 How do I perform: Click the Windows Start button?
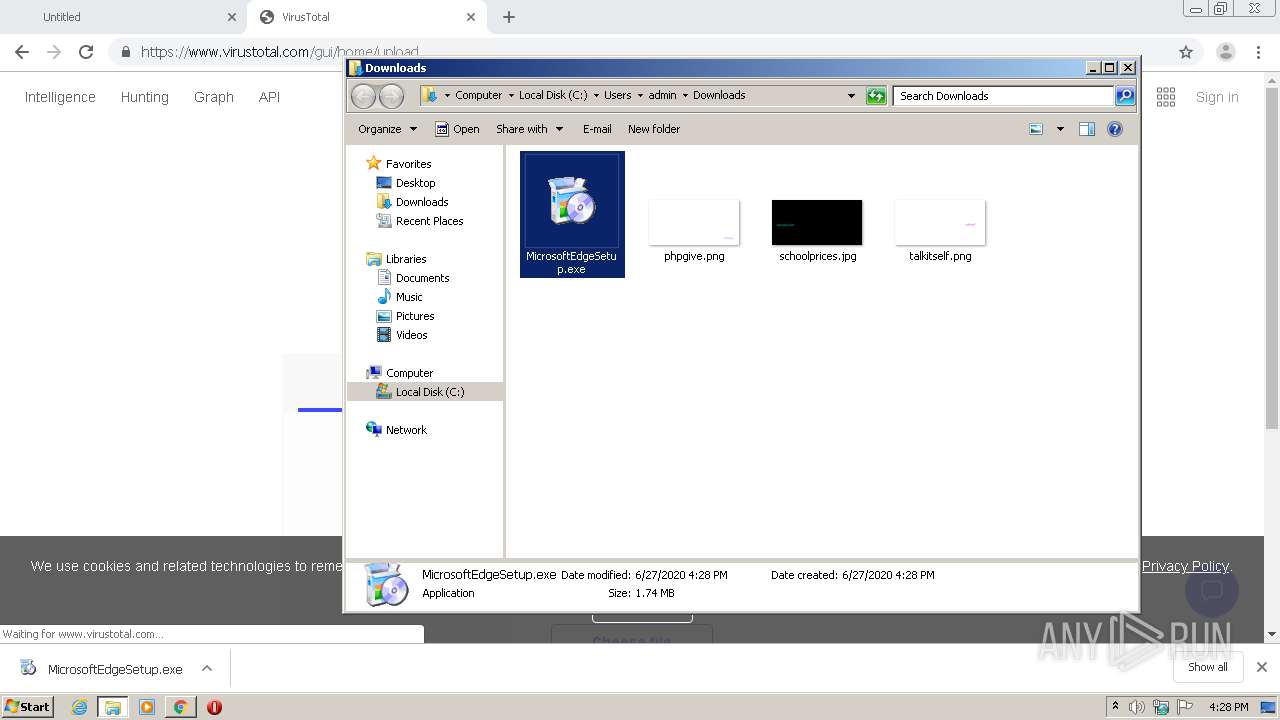[28, 707]
